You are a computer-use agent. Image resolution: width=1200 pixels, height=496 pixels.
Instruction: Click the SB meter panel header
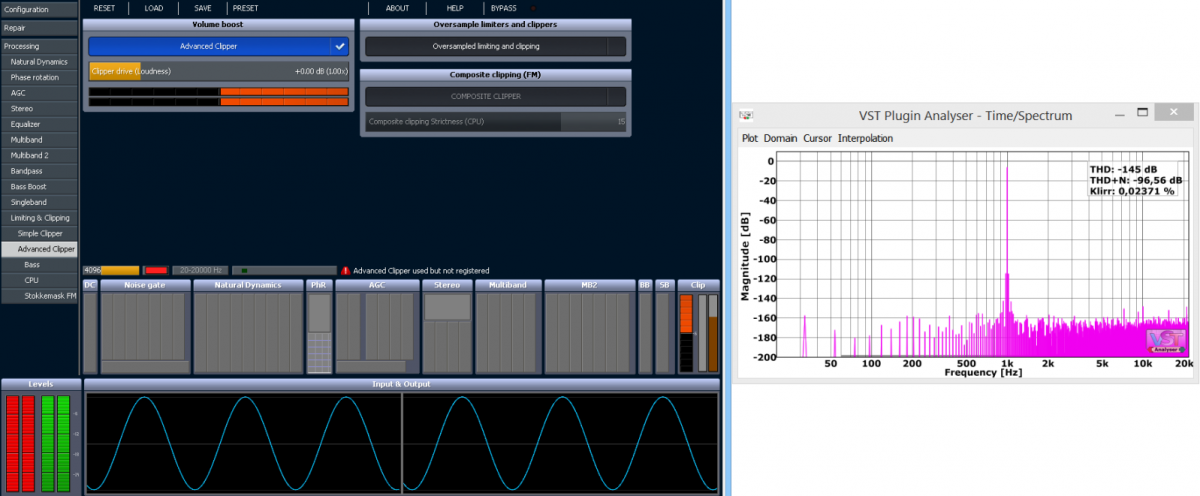665,285
